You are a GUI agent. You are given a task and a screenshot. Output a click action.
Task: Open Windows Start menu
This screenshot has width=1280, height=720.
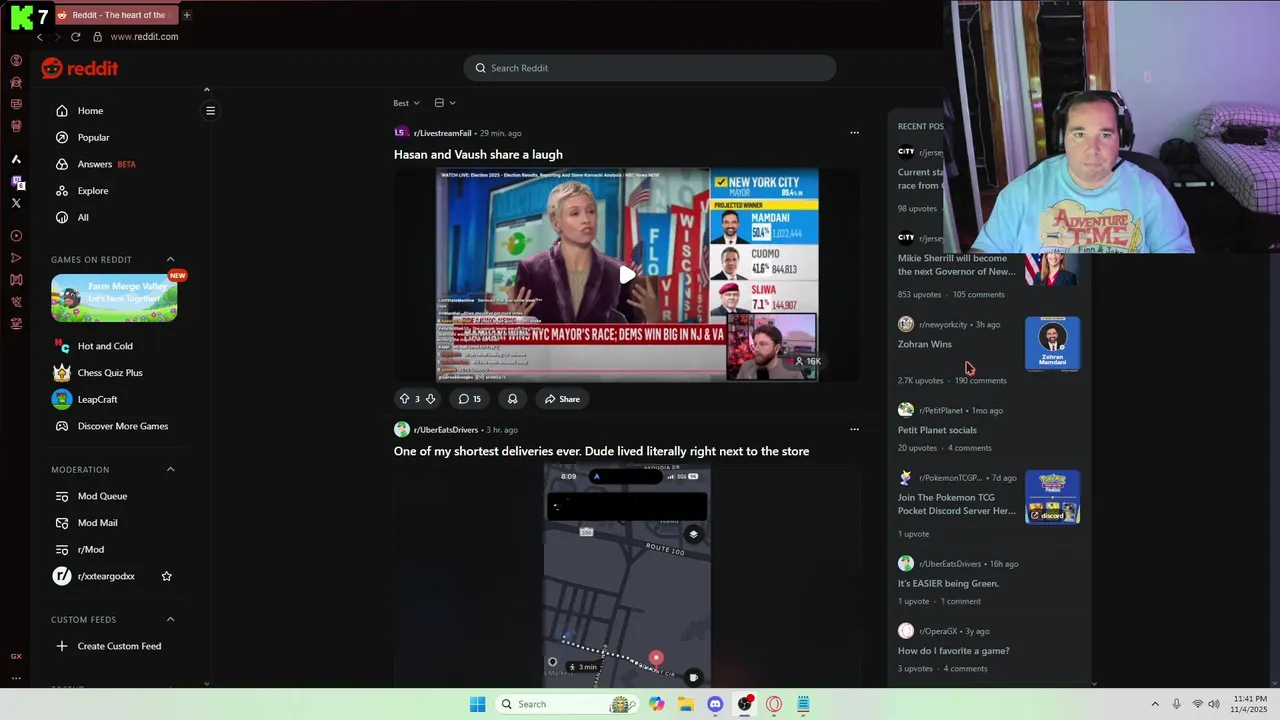[x=478, y=704]
